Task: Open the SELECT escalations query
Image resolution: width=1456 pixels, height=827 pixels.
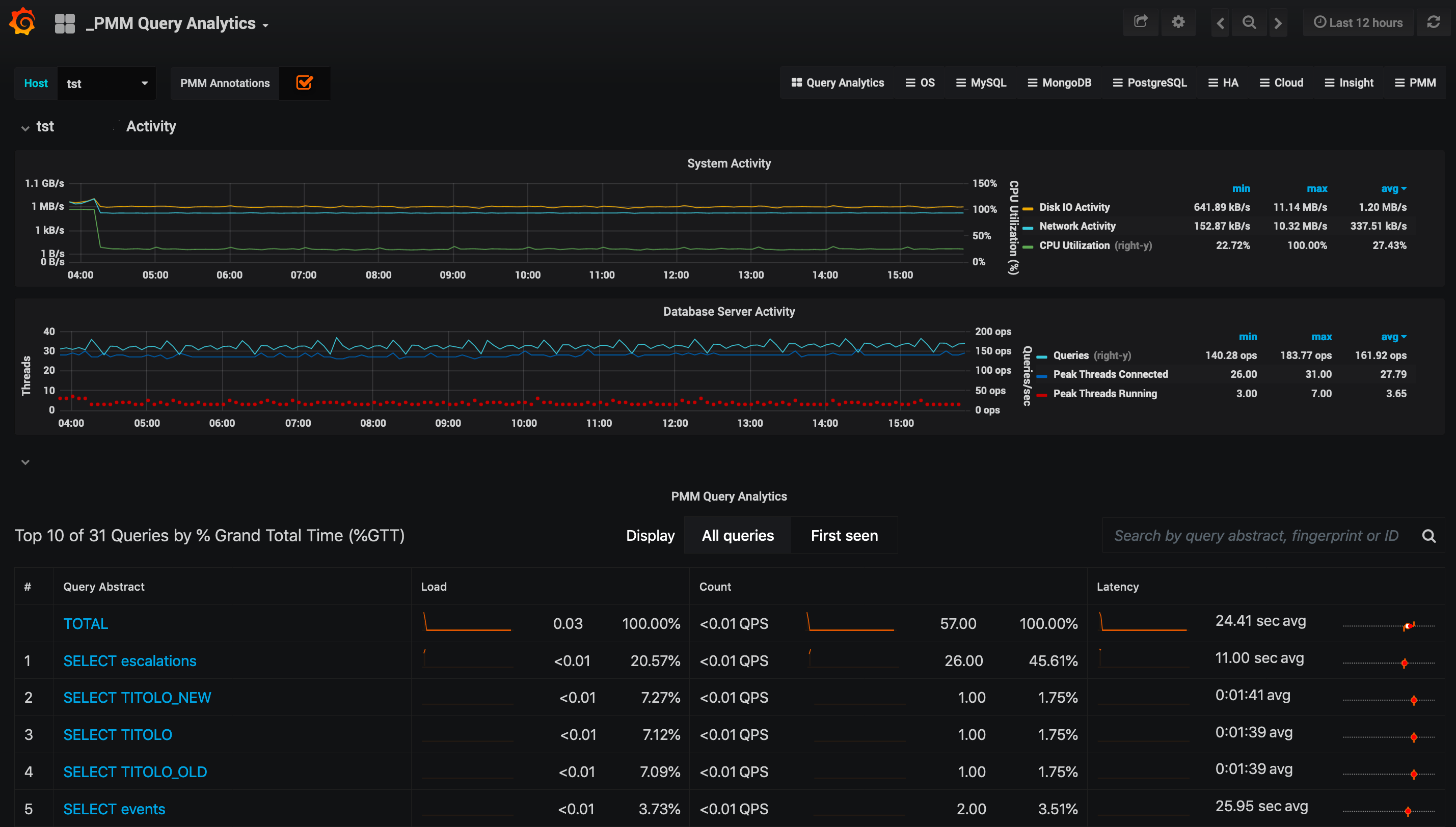Action: click(129, 661)
